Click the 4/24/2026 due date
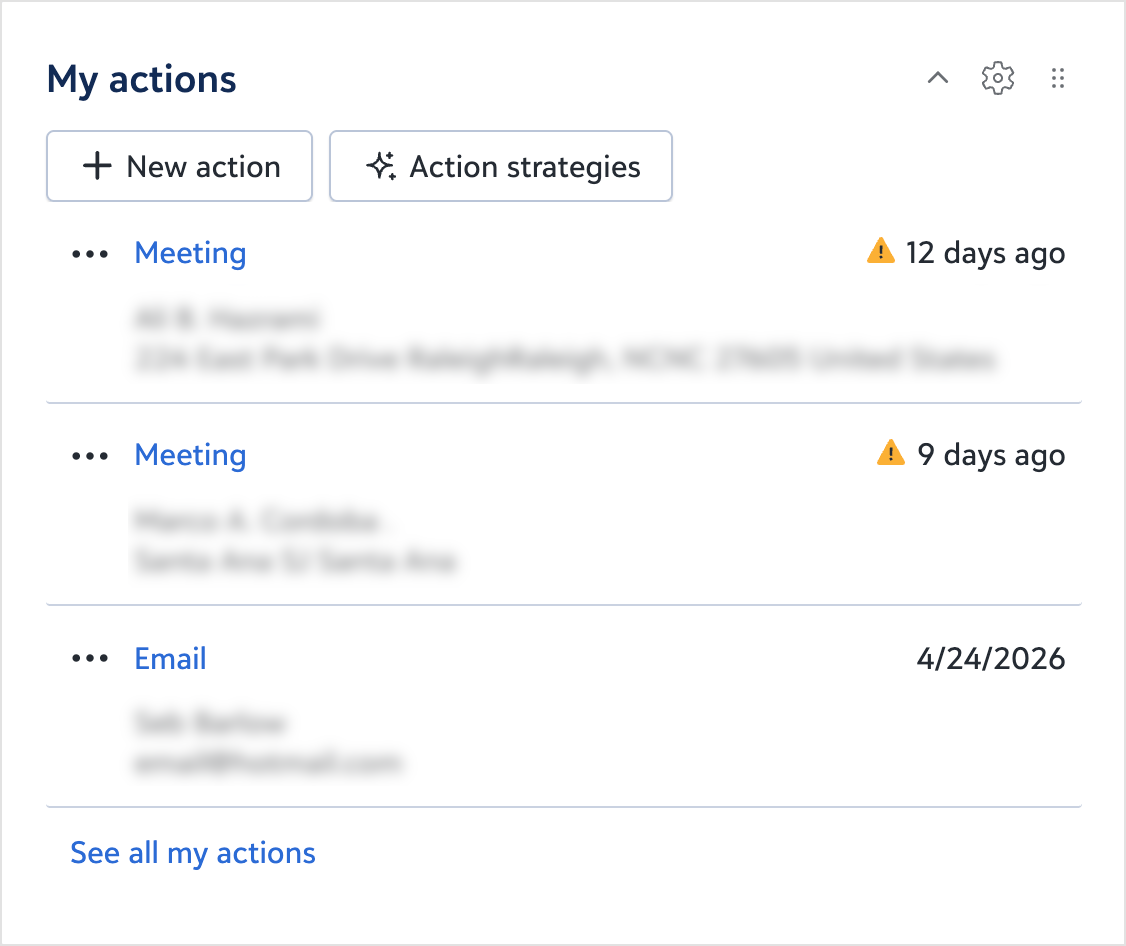This screenshot has height=946, width=1126. 990,659
